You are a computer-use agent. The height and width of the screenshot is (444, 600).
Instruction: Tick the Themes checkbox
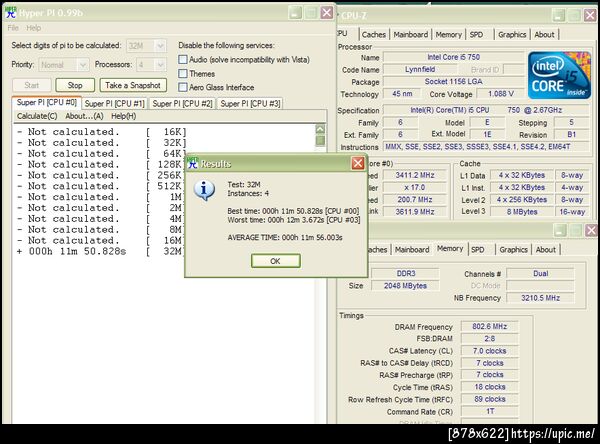183,73
